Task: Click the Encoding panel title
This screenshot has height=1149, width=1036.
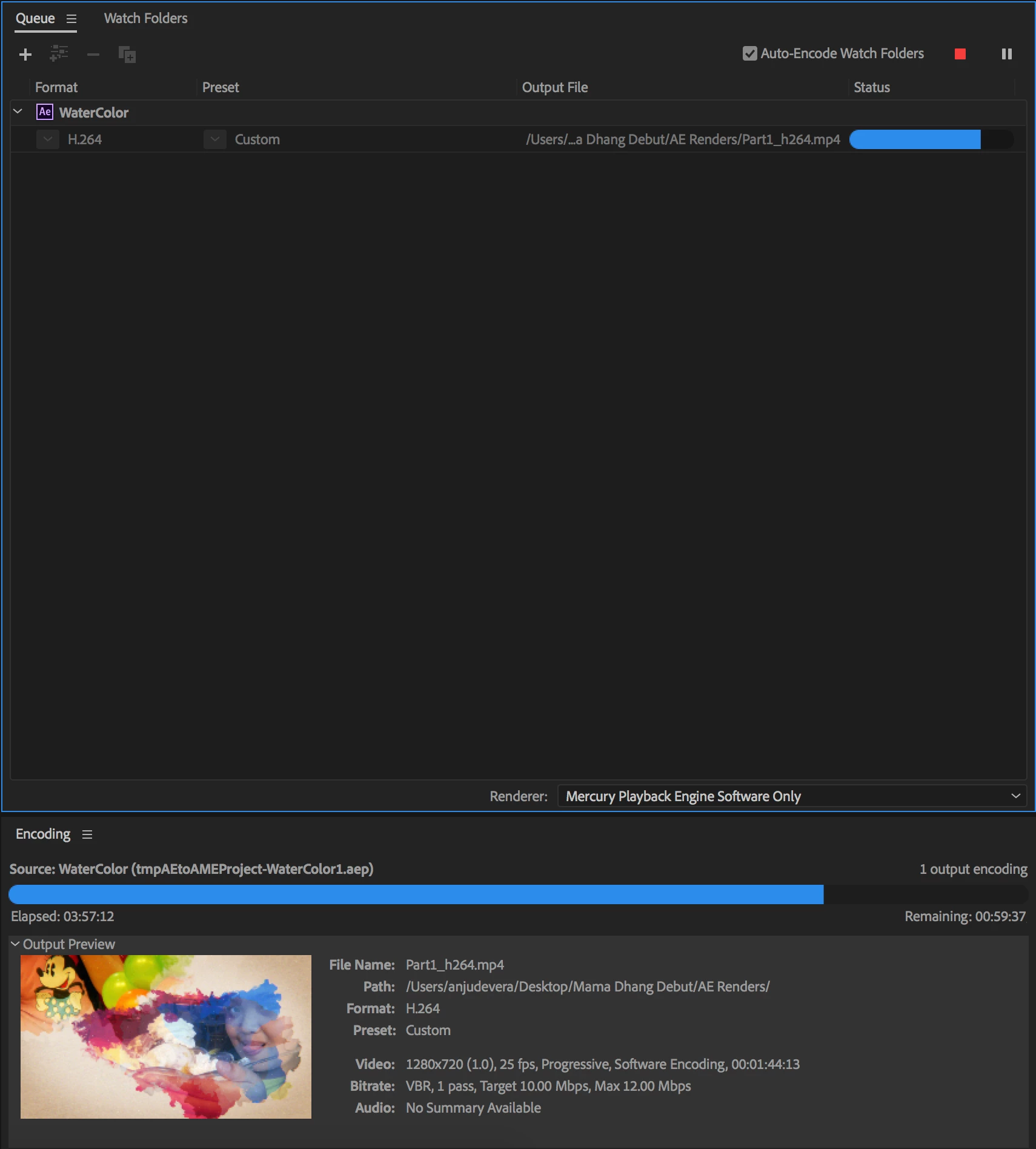Action: [x=43, y=834]
